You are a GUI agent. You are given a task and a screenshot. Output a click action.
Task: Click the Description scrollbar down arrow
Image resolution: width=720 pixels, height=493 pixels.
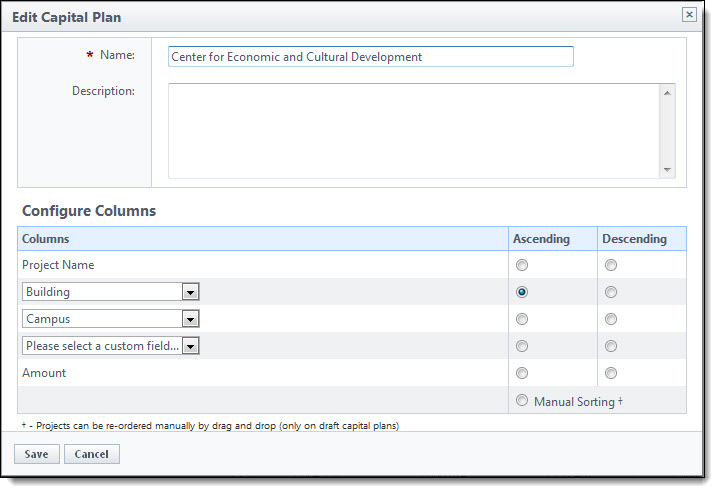point(667,169)
